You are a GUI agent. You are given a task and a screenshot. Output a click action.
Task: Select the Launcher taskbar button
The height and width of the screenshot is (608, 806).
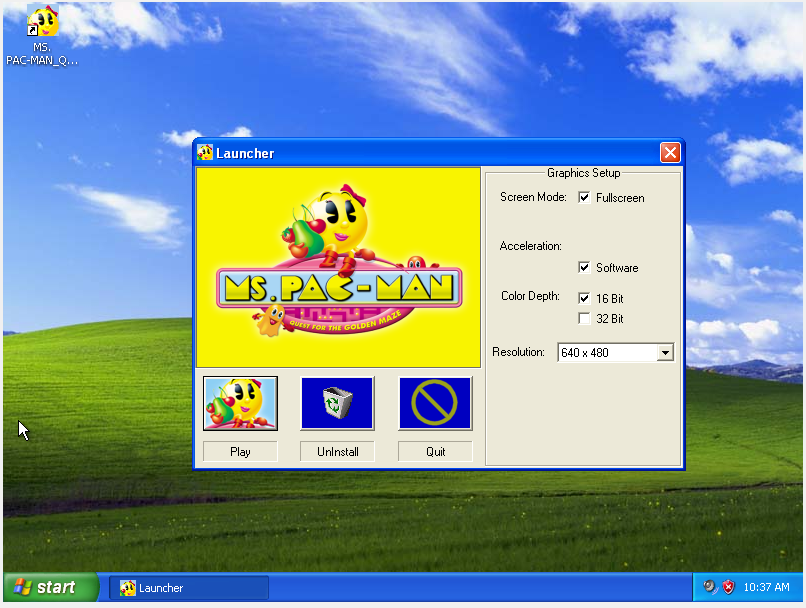[x=189, y=587]
